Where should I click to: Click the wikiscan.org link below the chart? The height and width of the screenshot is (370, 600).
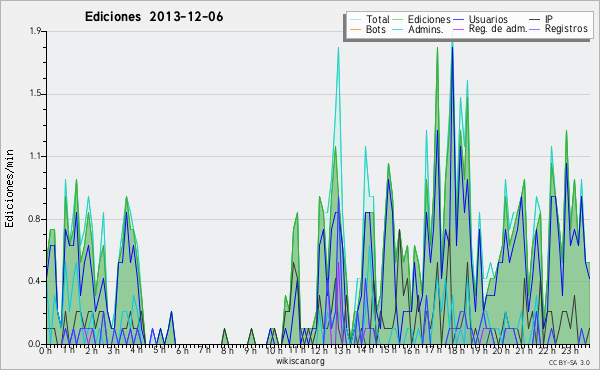300,361
